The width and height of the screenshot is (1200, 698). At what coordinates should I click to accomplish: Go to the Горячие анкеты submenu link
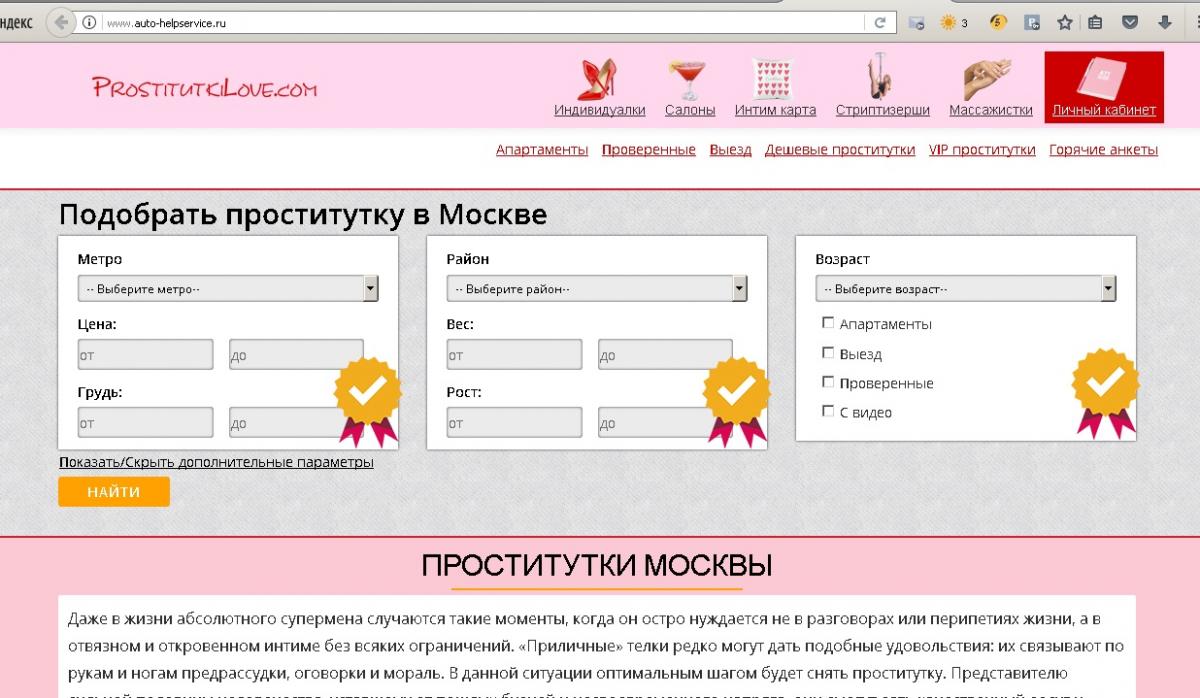point(1103,150)
